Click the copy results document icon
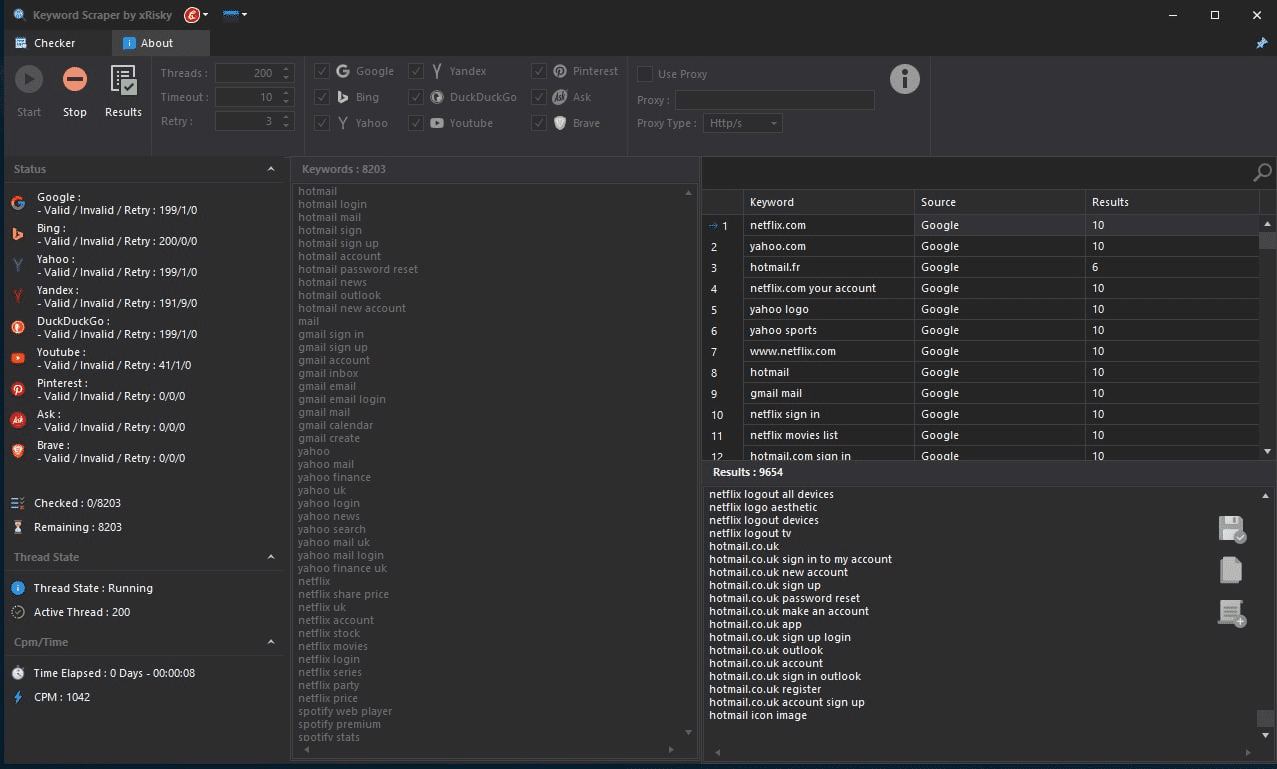1277x769 pixels. point(1231,570)
